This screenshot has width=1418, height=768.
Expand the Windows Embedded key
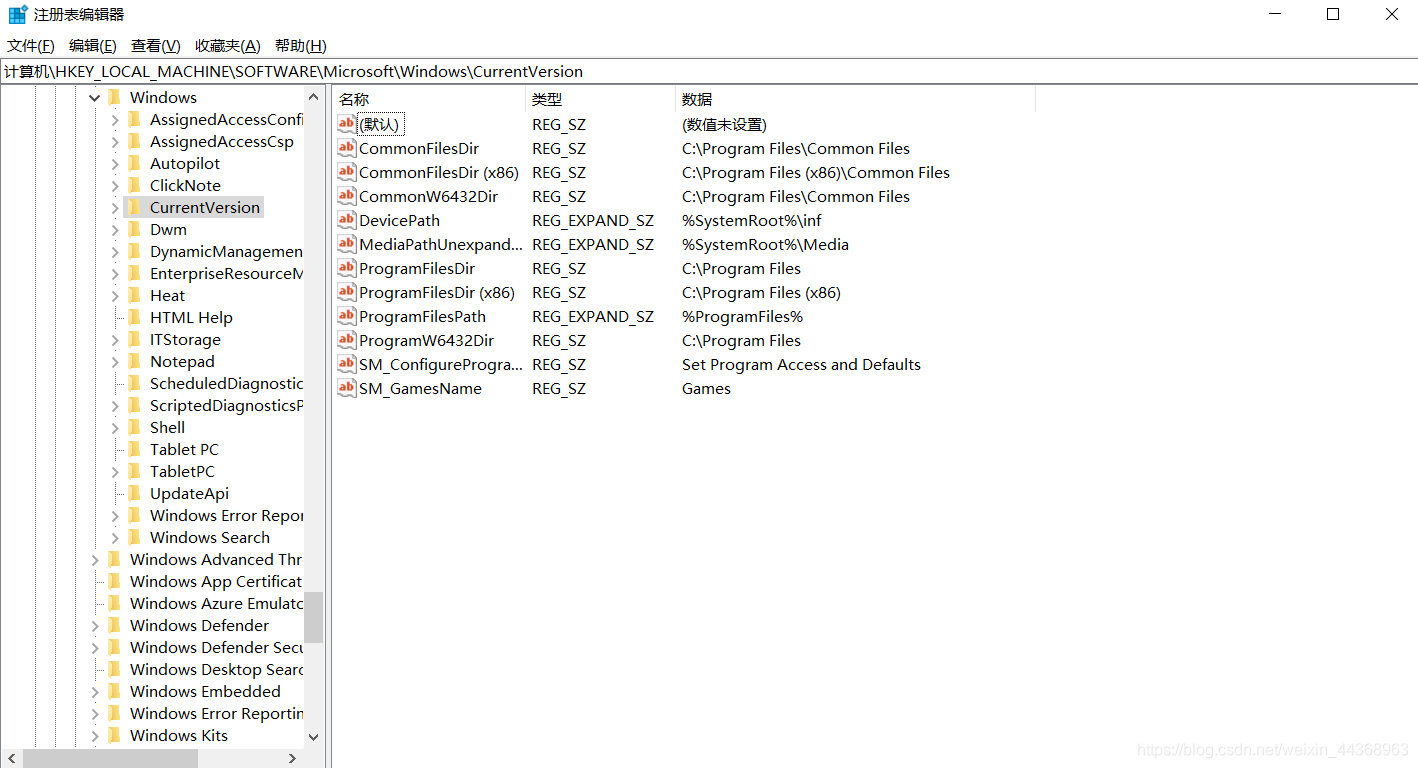click(x=95, y=691)
